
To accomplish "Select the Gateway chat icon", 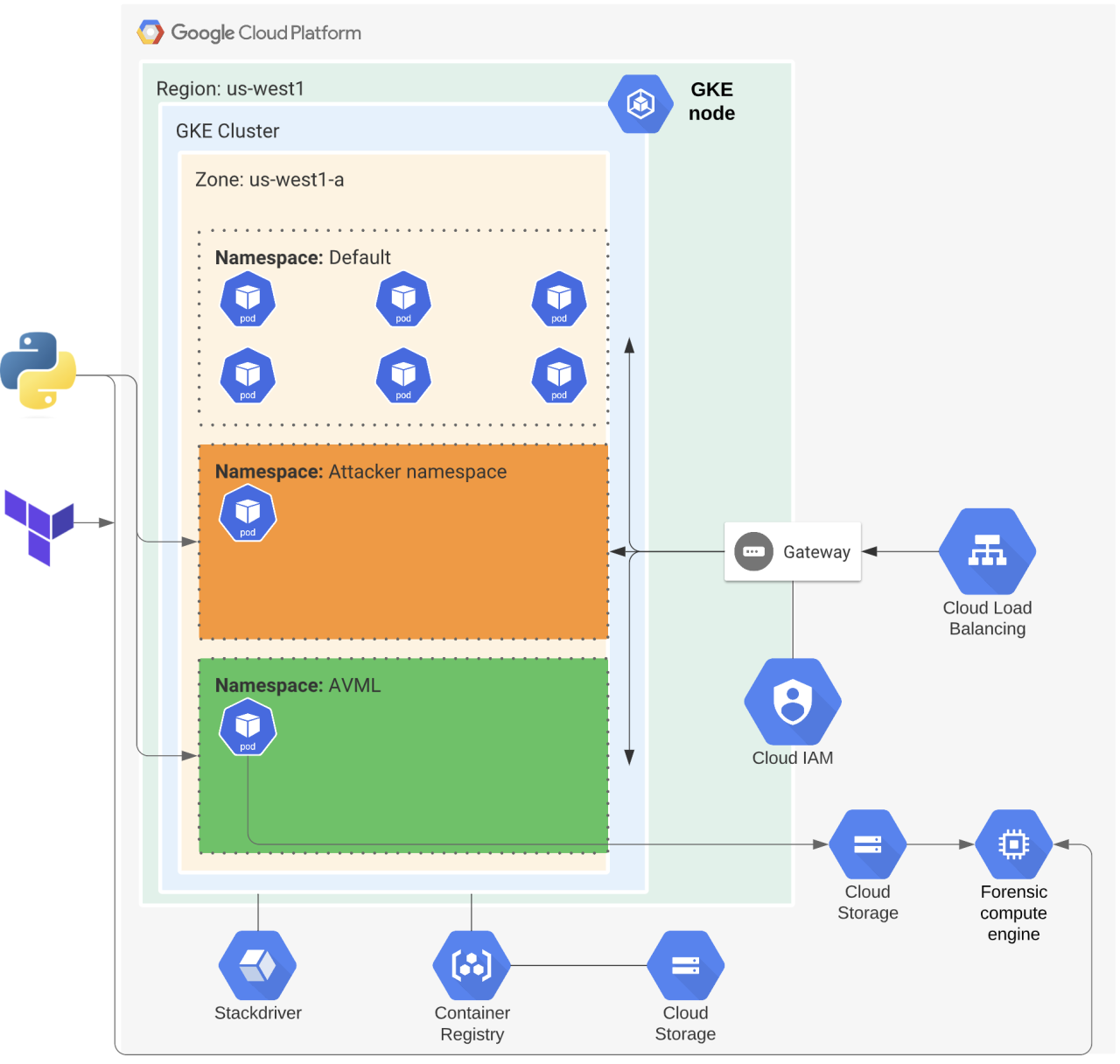I will 752,552.
